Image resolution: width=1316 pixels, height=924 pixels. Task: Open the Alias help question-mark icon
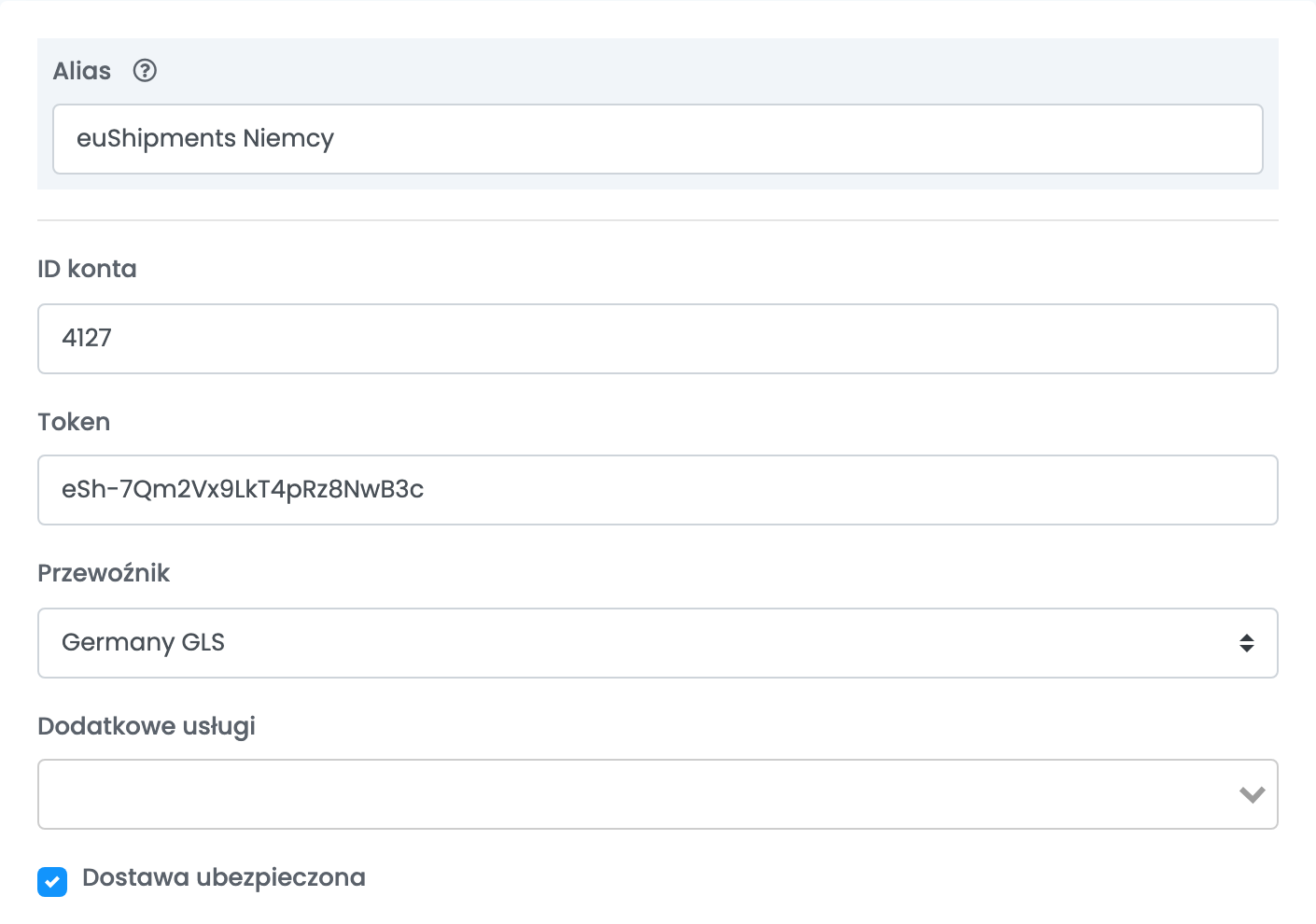point(145,71)
